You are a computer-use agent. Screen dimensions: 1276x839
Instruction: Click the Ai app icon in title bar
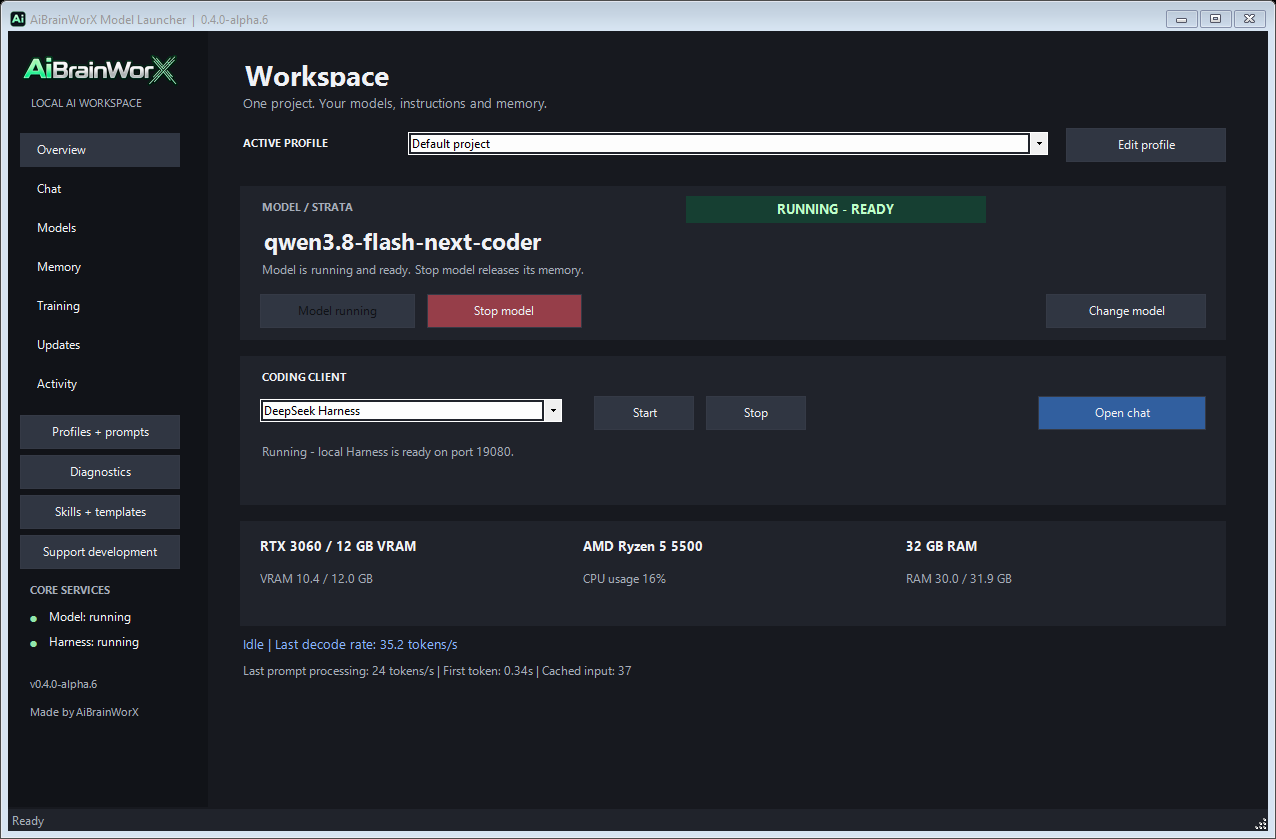17,19
